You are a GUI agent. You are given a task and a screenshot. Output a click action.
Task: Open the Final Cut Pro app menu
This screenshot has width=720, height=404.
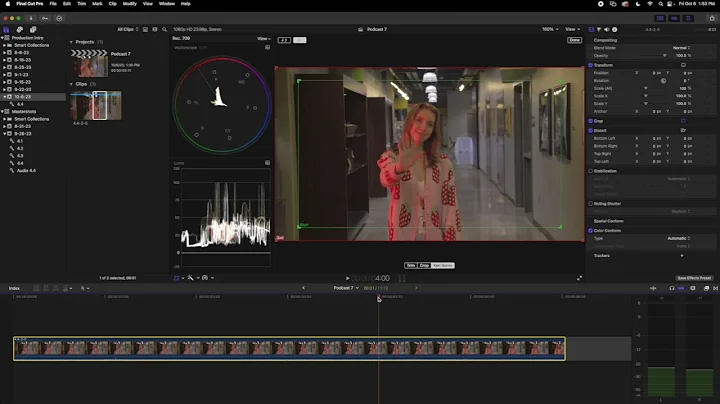click(30, 4)
